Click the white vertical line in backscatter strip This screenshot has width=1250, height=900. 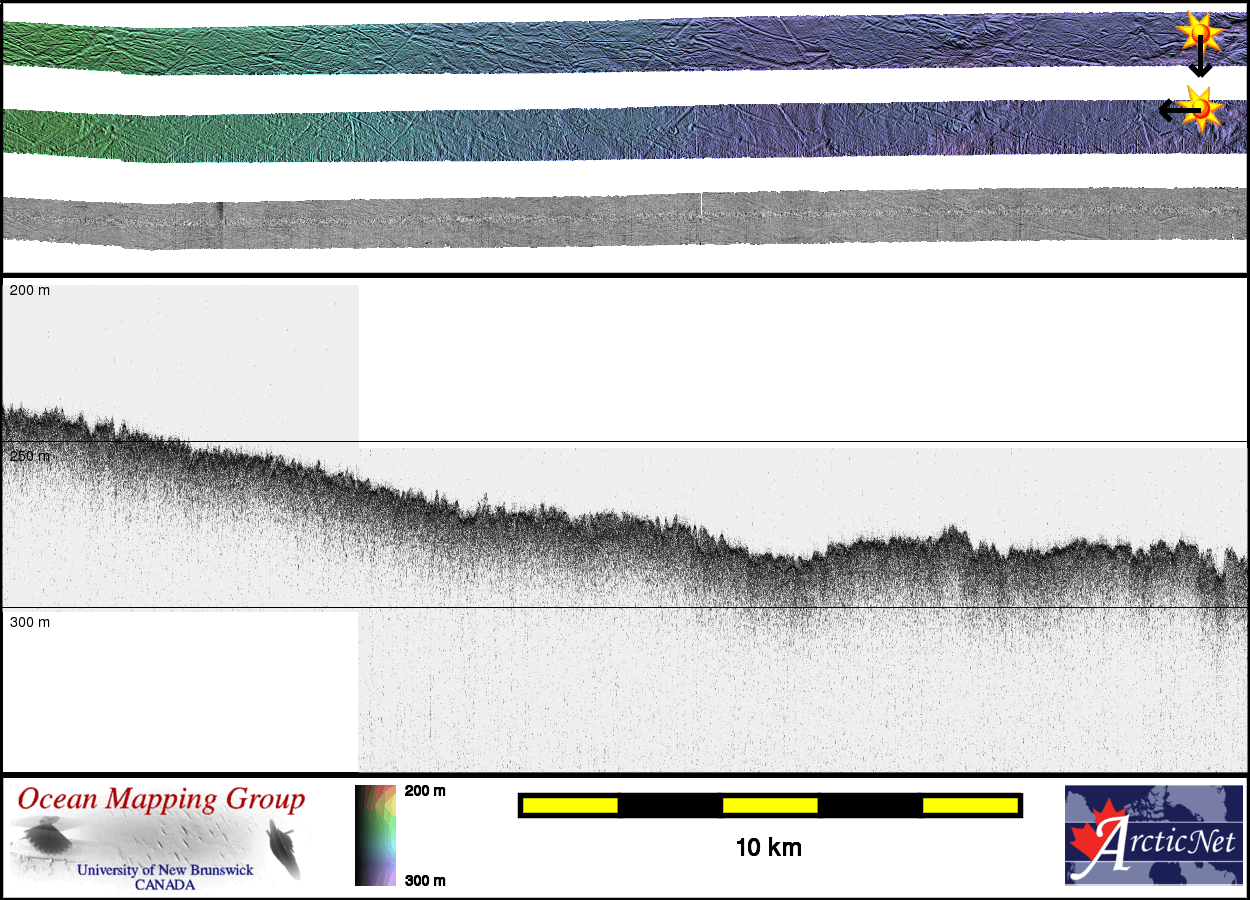[x=701, y=205]
